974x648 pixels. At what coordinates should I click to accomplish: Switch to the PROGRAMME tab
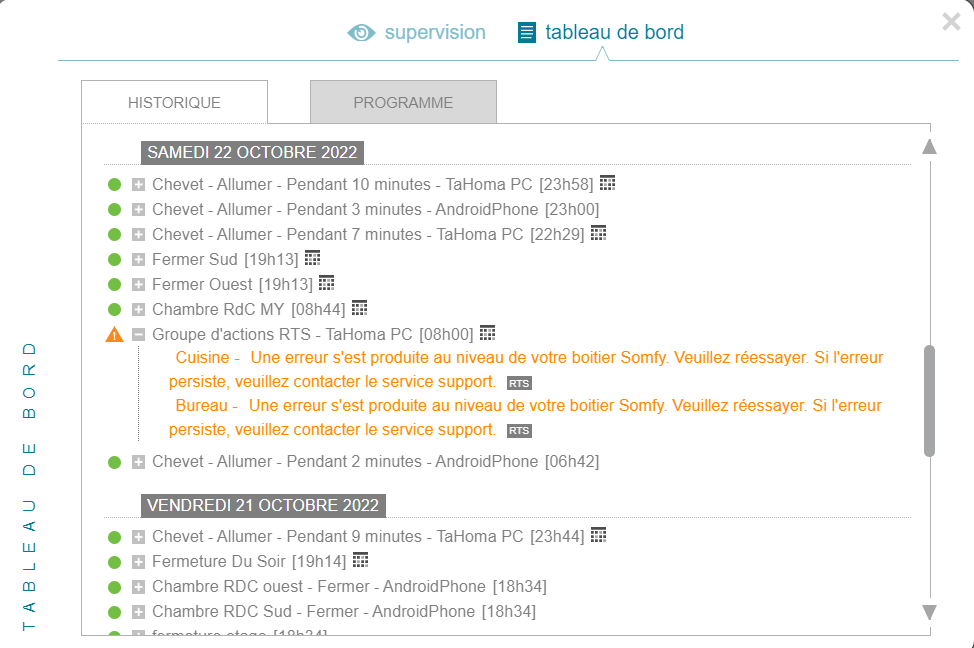click(403, 103)
